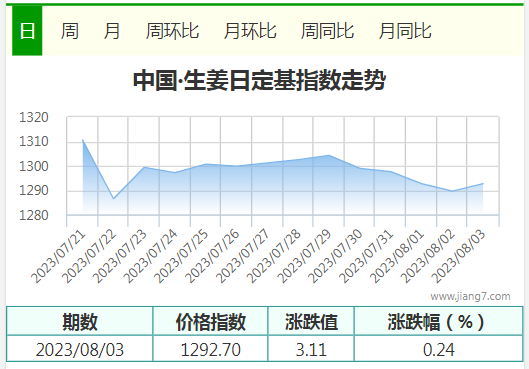
Task: Switch to the 月 monthly tab
Action: (x=112, y=31)
